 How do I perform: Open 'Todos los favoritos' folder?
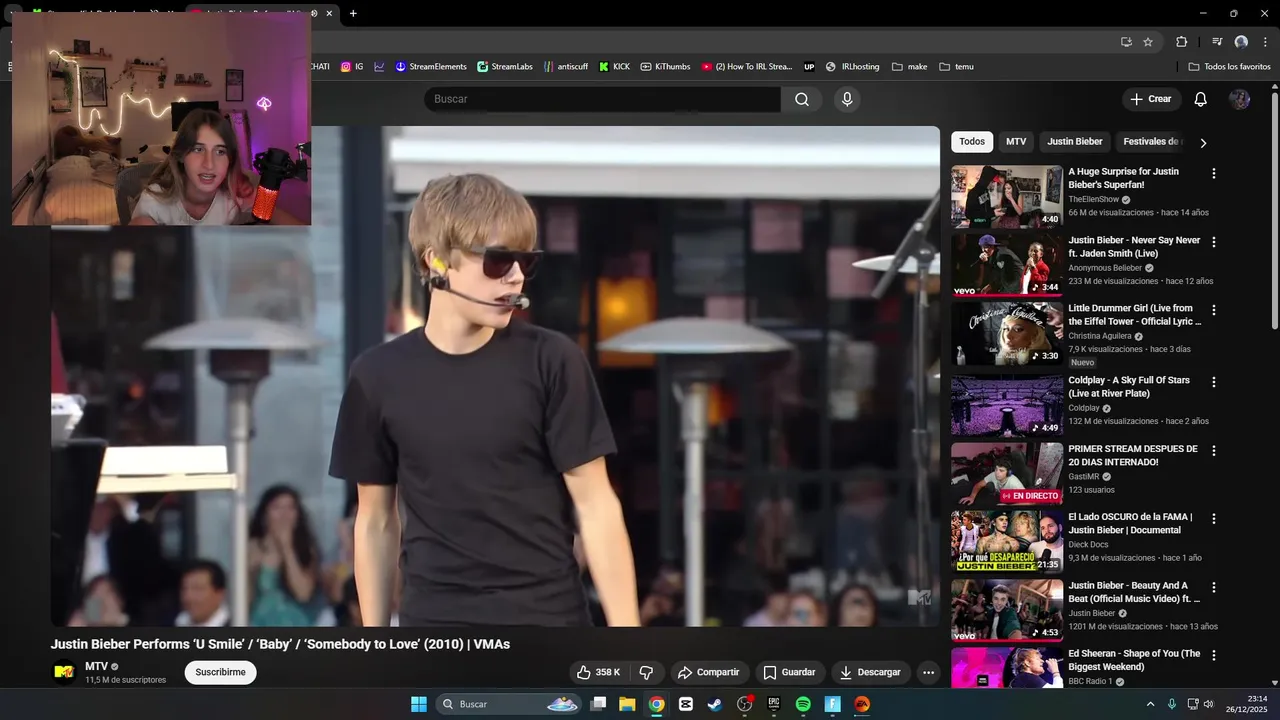tap(1229, 67)
